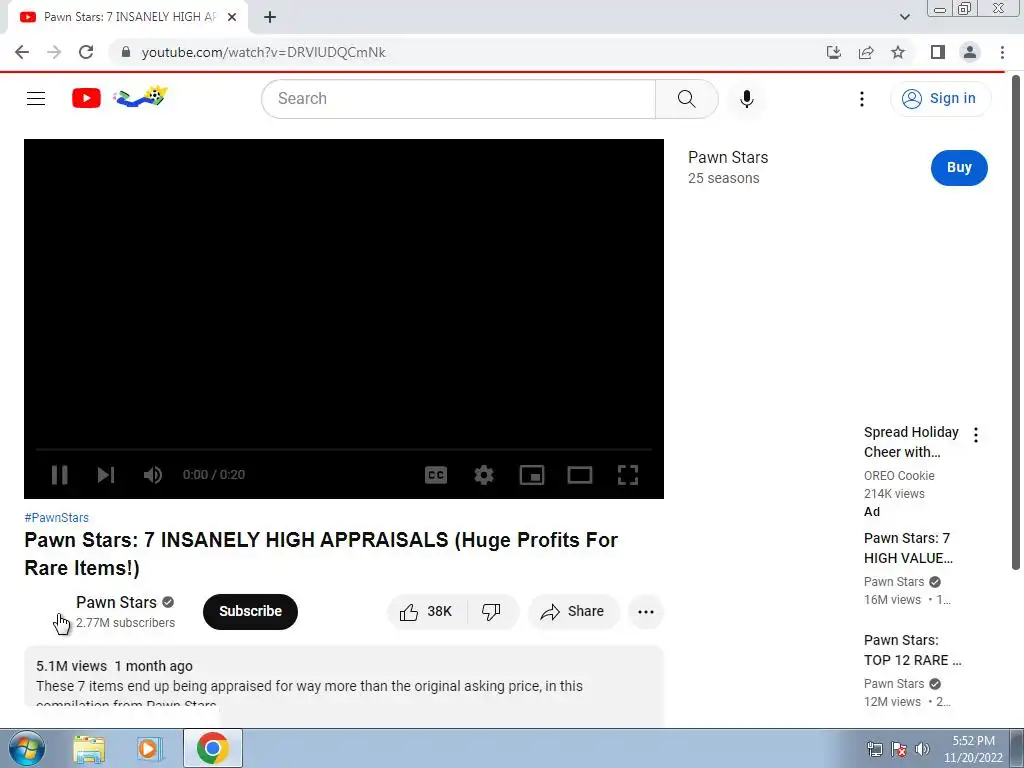The image size is (1024, 768).
Task: Go to YouTube home via logo
Action: tap(86, 99)
